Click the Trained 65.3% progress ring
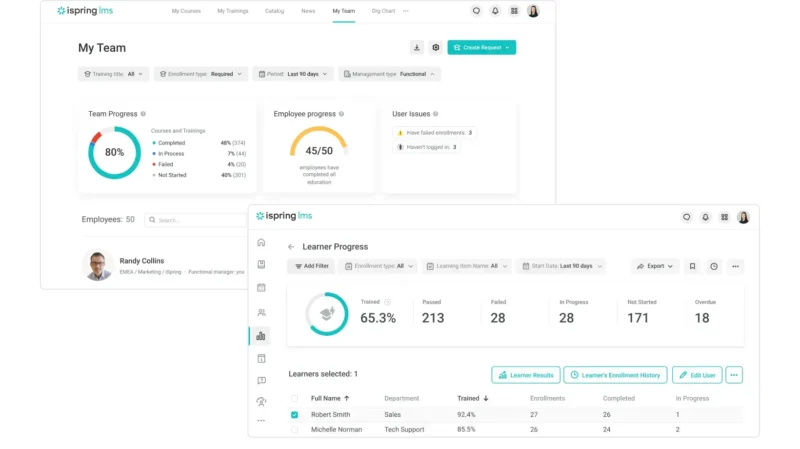 (x=327, y=314)
